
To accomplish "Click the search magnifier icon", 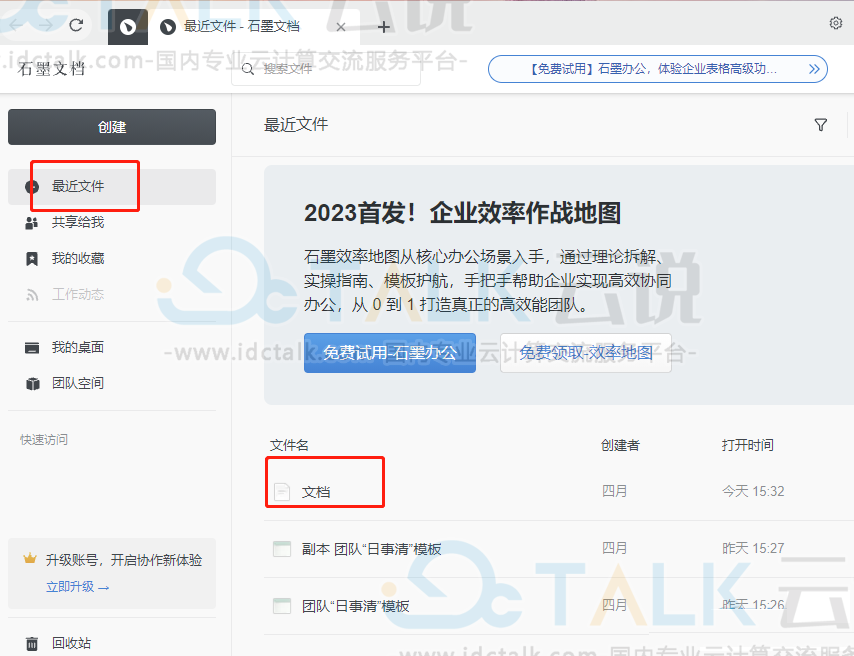I will (248, 69).
